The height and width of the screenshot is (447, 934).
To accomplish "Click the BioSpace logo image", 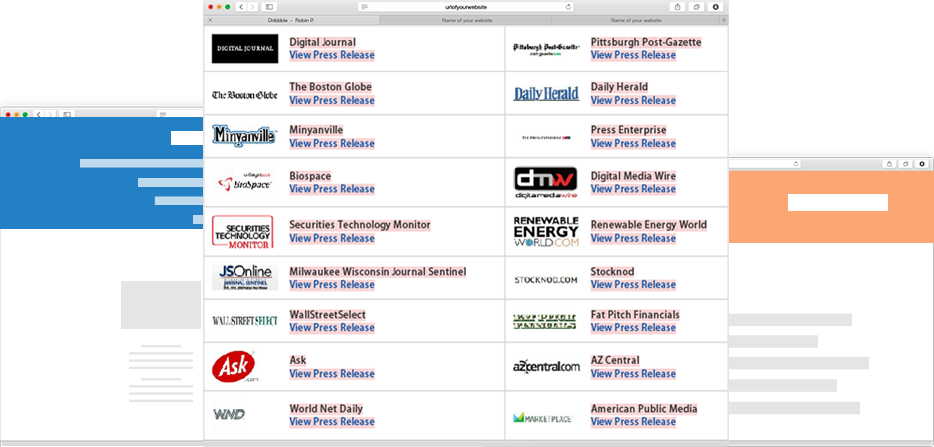I will (245, 182).
